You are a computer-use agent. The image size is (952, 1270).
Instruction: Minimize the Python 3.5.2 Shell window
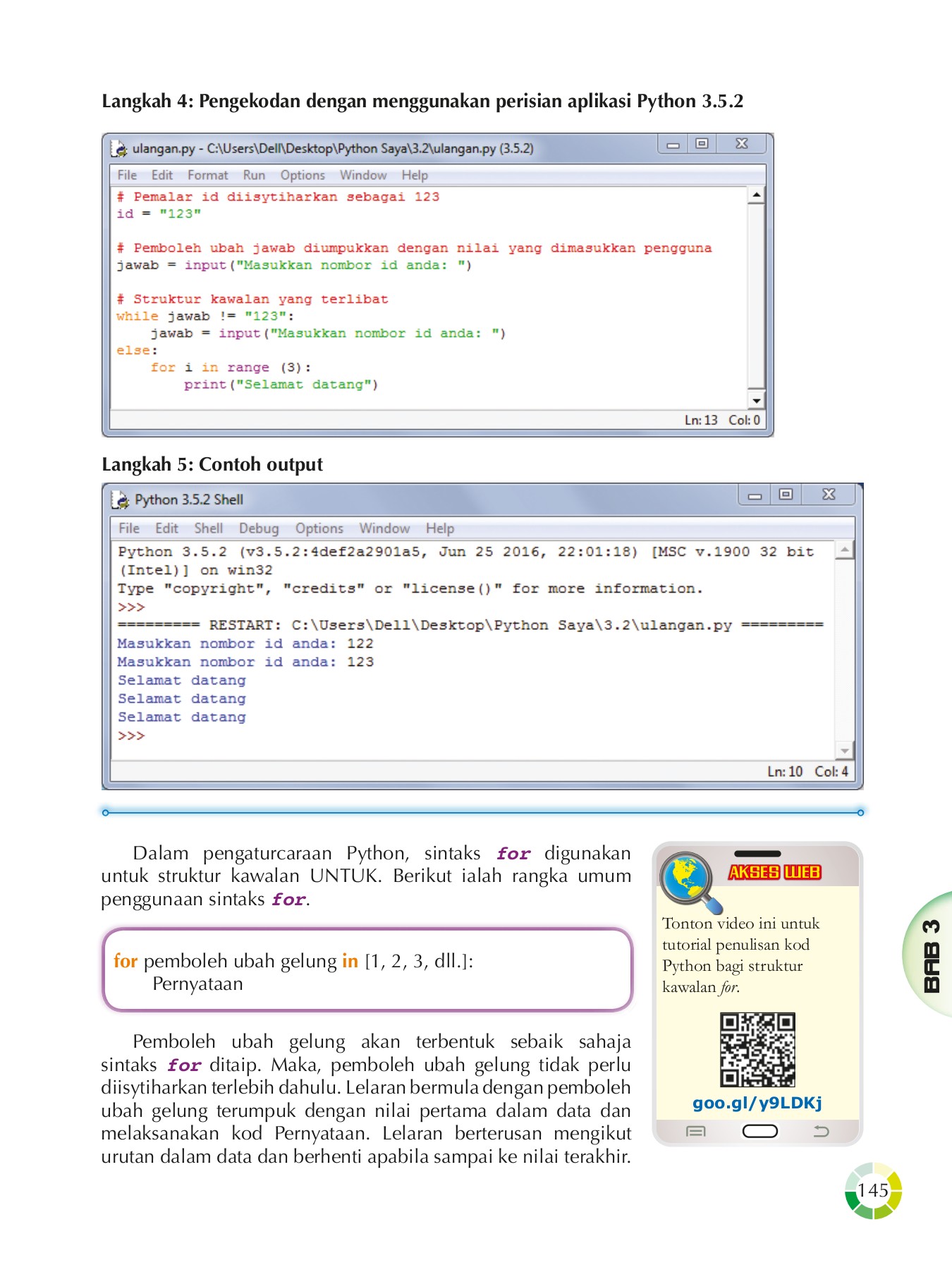[755, 495]
